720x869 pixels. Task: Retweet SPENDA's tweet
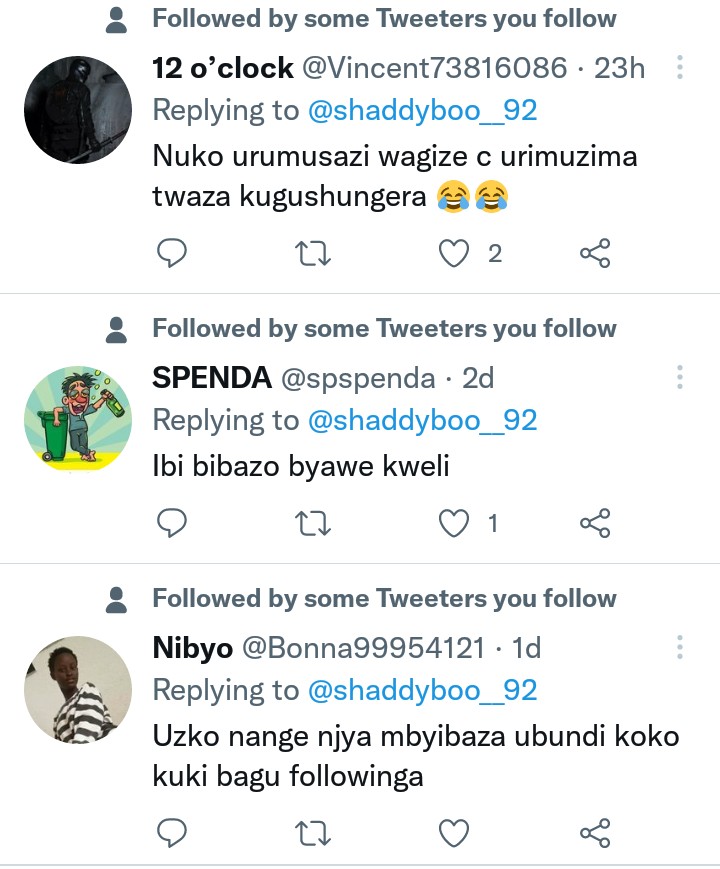pos(313,522)
